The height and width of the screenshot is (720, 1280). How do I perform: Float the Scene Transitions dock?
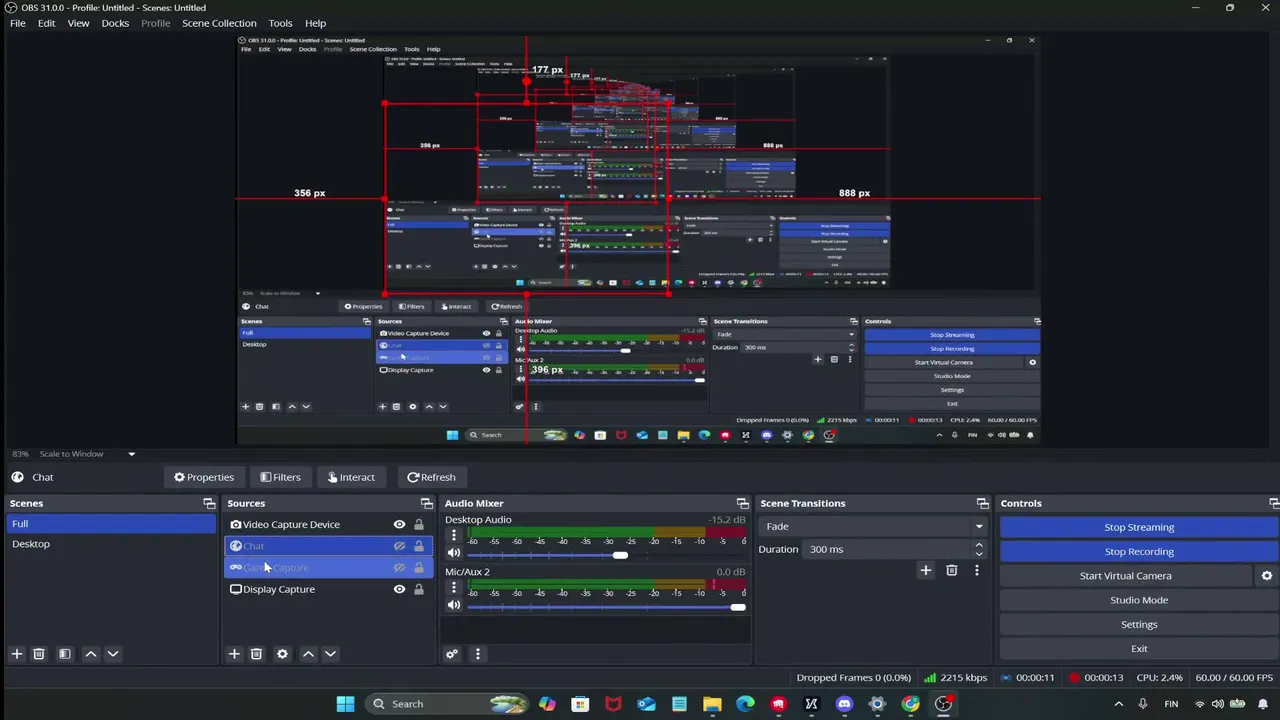point(983,503)
